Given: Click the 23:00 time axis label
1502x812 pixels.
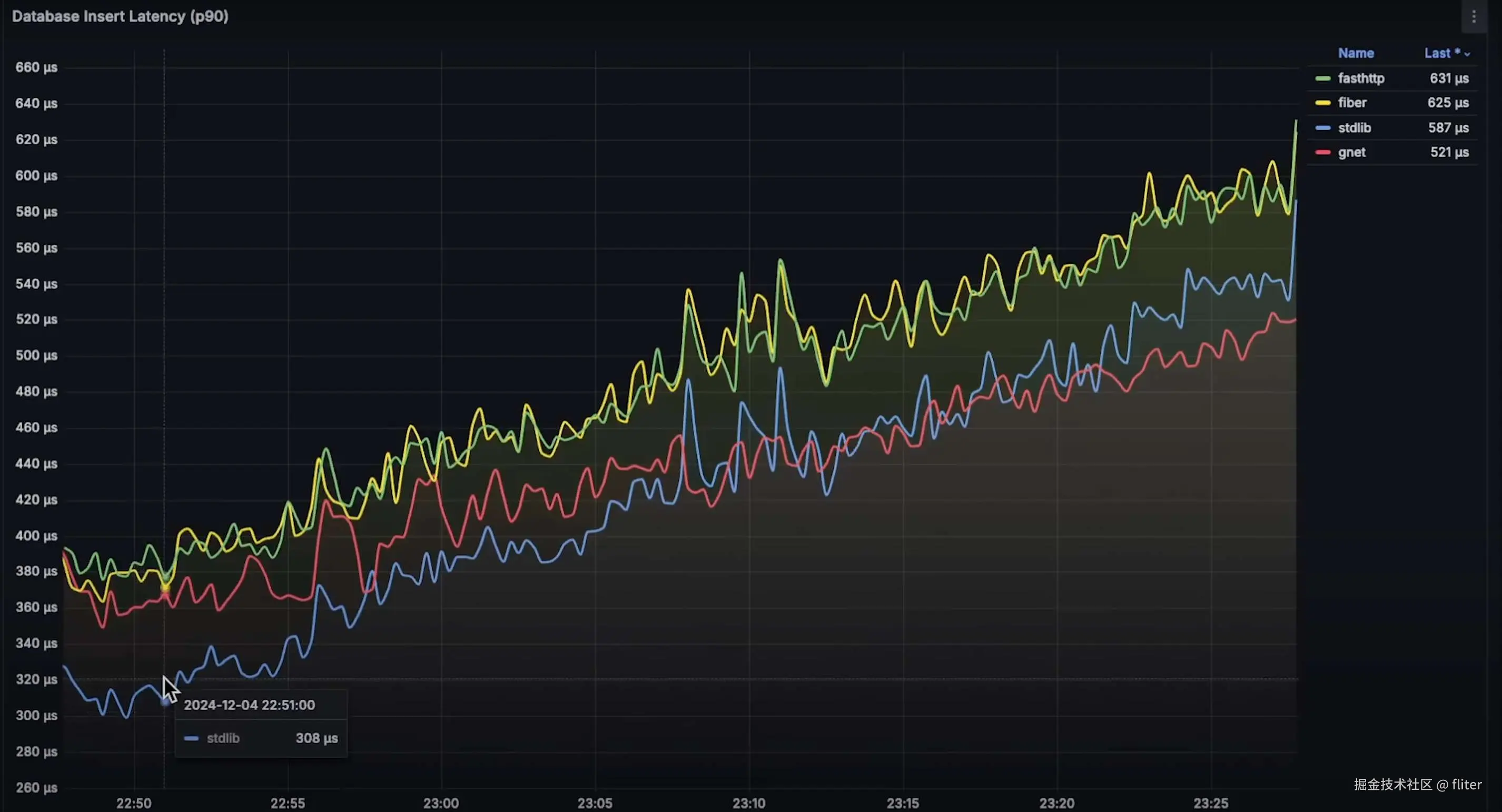Looking at the screenshot, I should (441, 803).
